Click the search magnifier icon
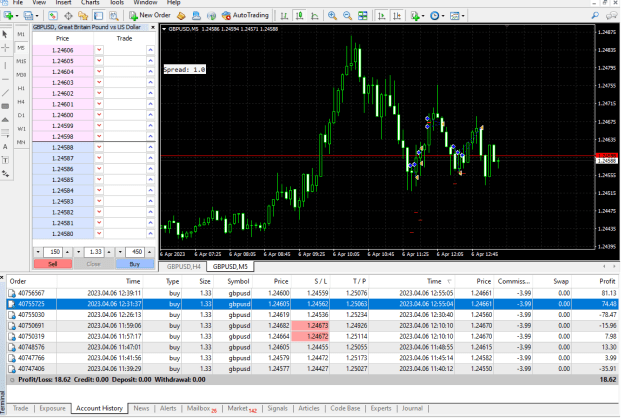This screenshot has height=418, width=625. [595, 16]
